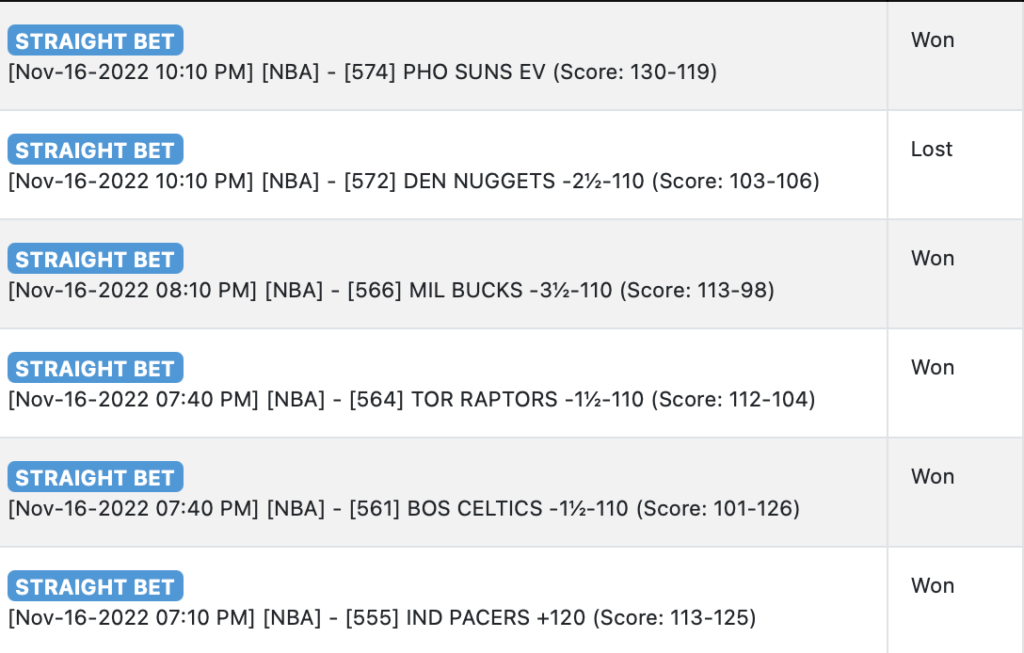Screen dimensions: 1024x653
Task: Click Won status of MIL BUCKS bet
Action: pyautogui.click(x=933, y=259)
